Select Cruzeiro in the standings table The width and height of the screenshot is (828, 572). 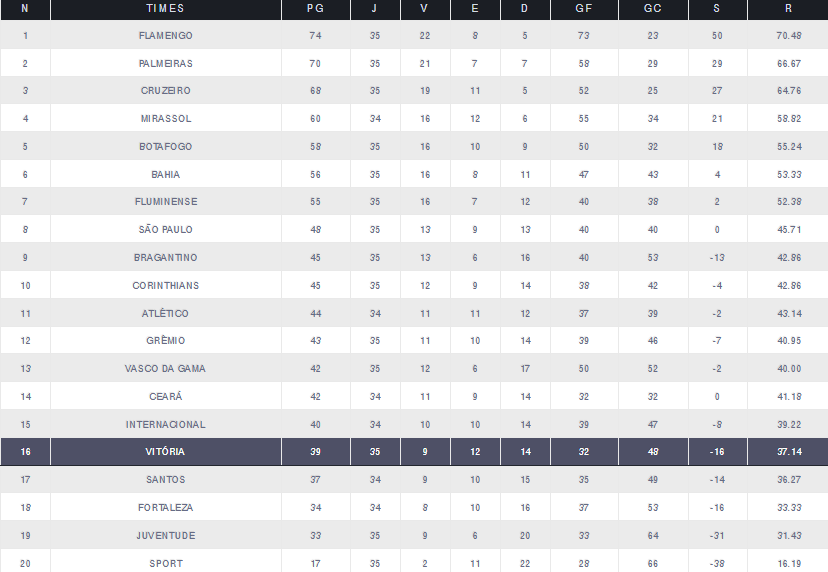[166, 91]
